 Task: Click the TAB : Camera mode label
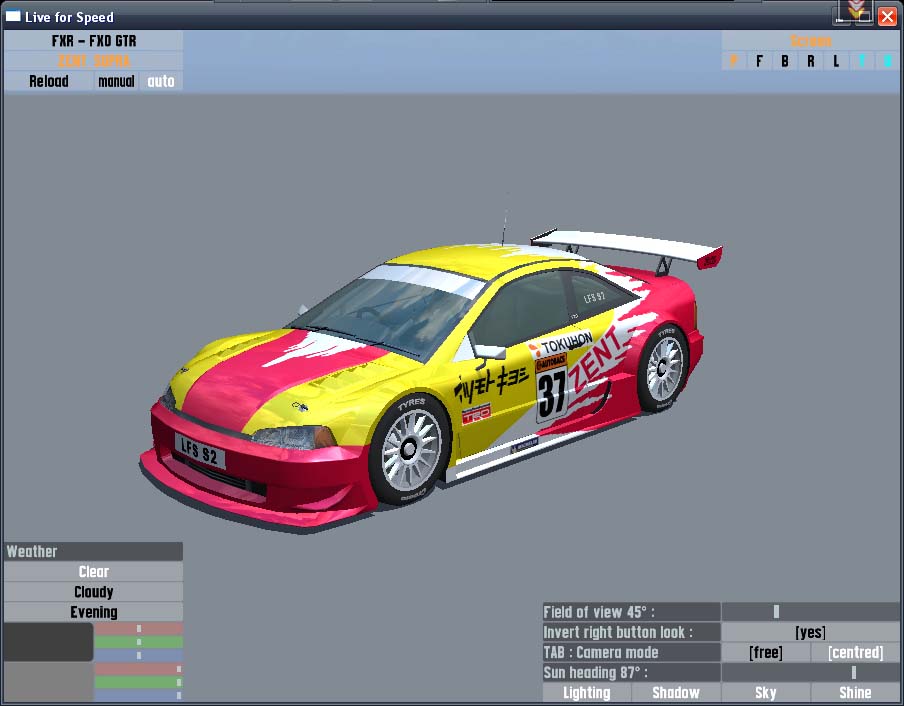[x=631, y=652]
